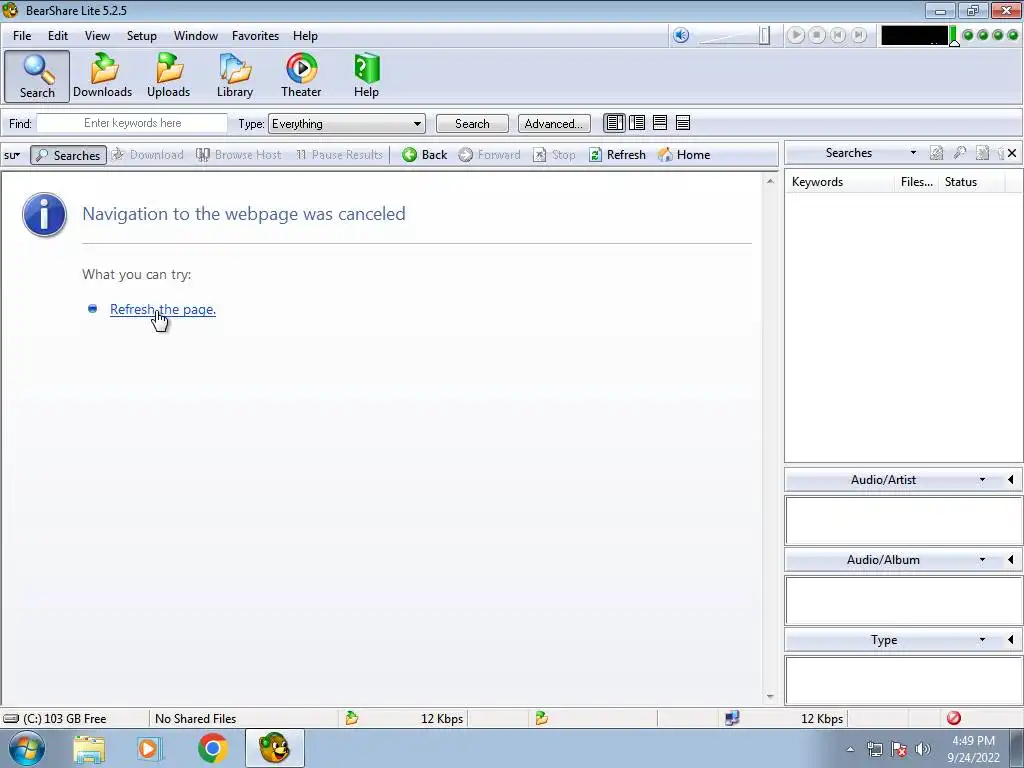Image resolution: width=1024 pixels, height=768 pixels.
Task: Select the fourth pane layout icon
Action: coord(682,123)
